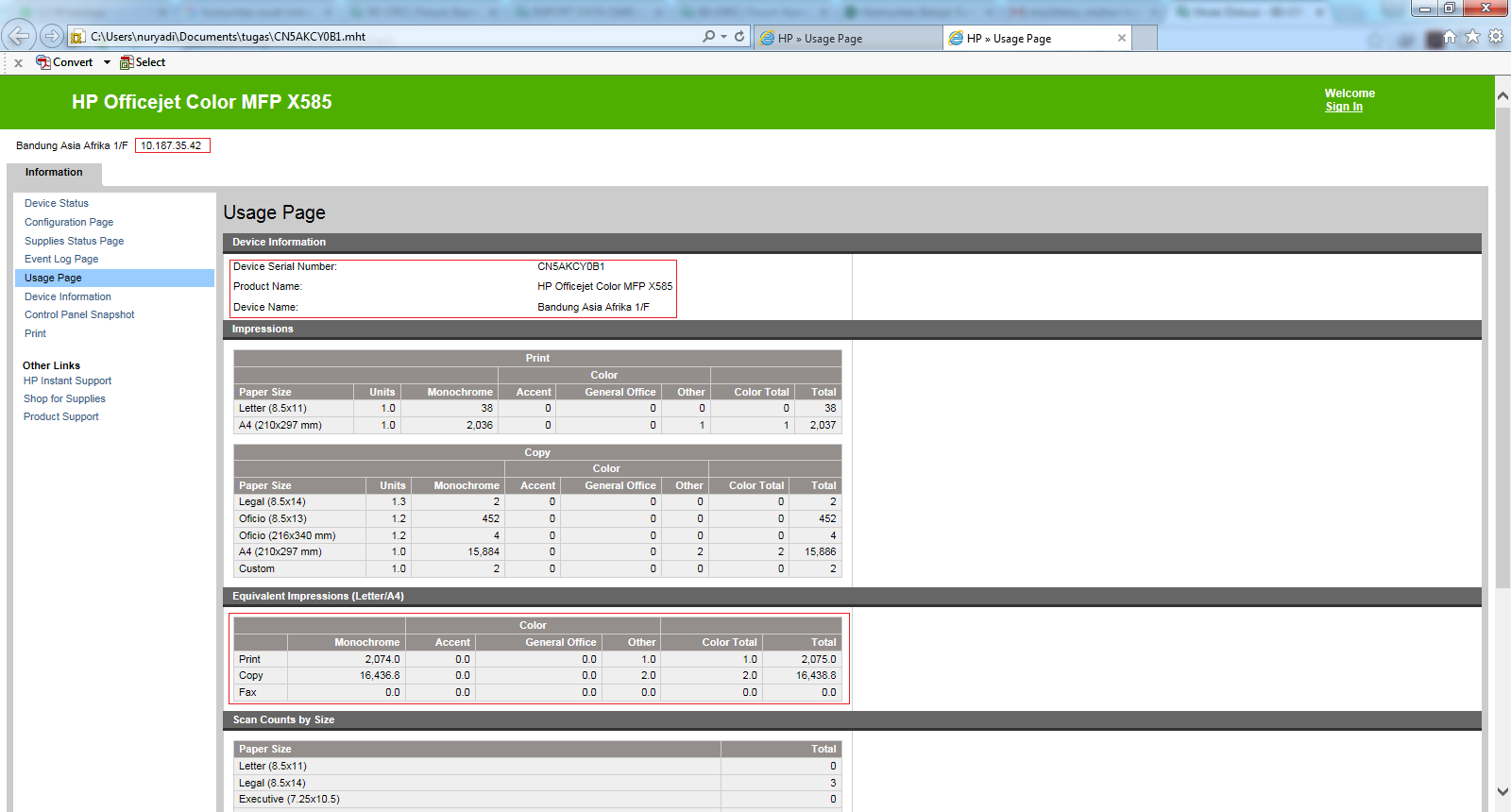Click the Product Name value HP Officejet Color MFP X585
Screen dimensions: 1511x812
pyautogui.click(x=605, y=286)
